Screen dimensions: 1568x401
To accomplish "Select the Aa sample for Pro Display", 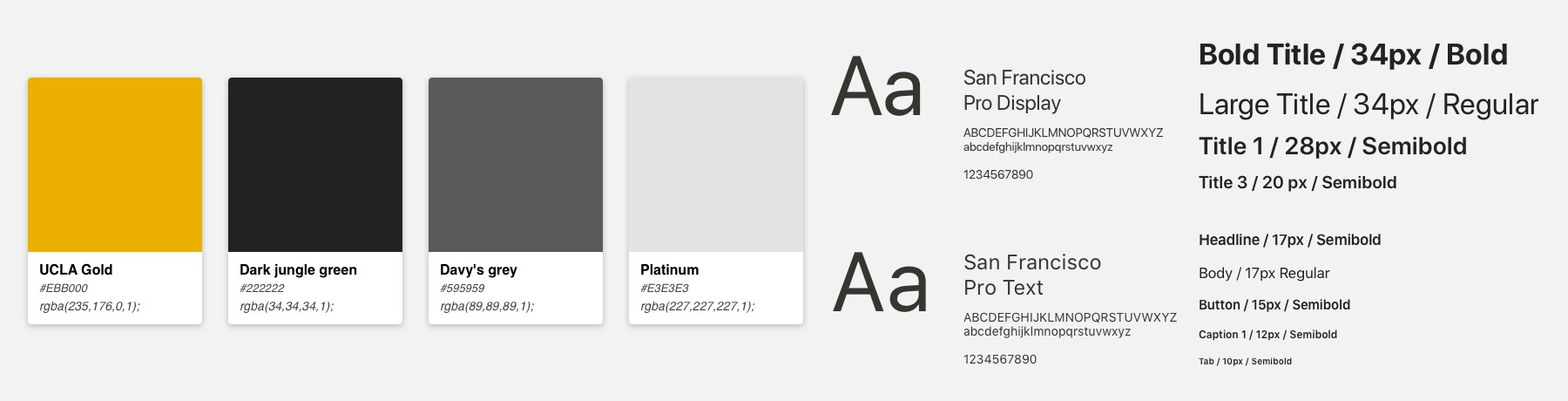I will [x=877, y=87].
